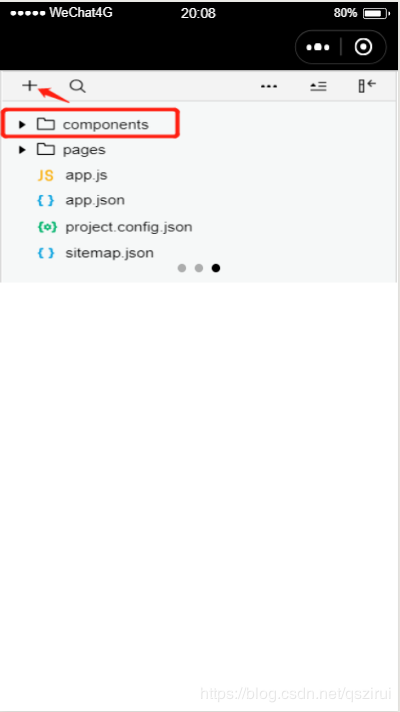
Task: Open project.config.json file
Action: pos(128,227)
